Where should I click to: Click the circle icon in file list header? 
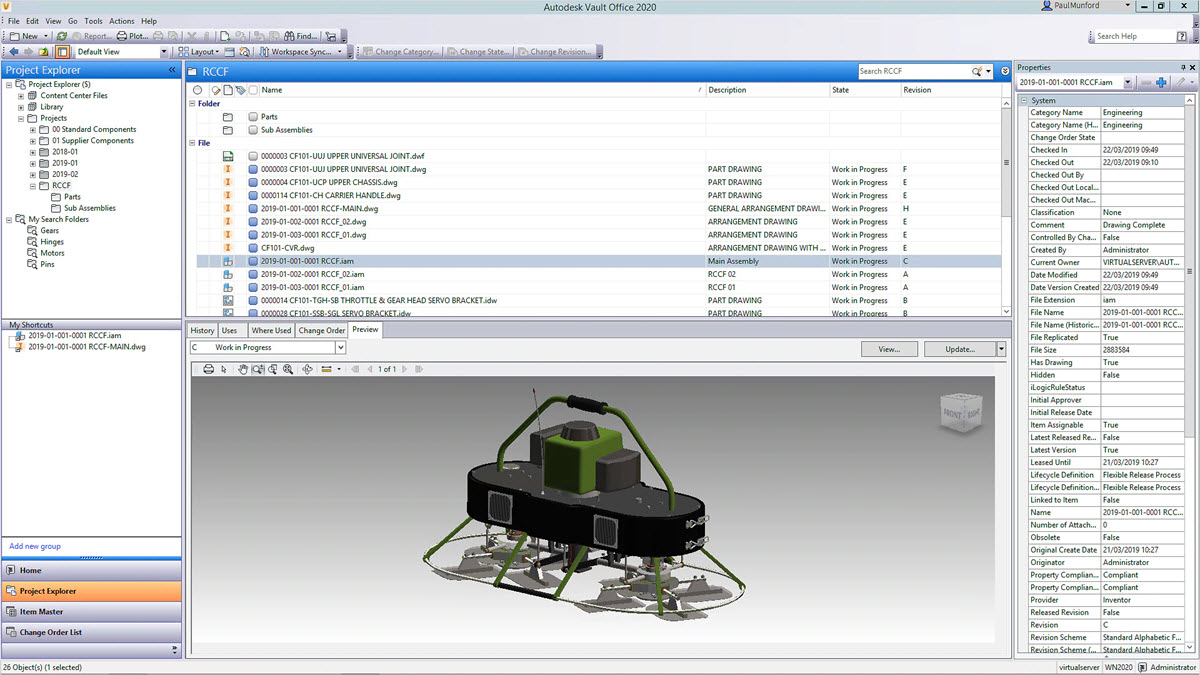point(198,90)
